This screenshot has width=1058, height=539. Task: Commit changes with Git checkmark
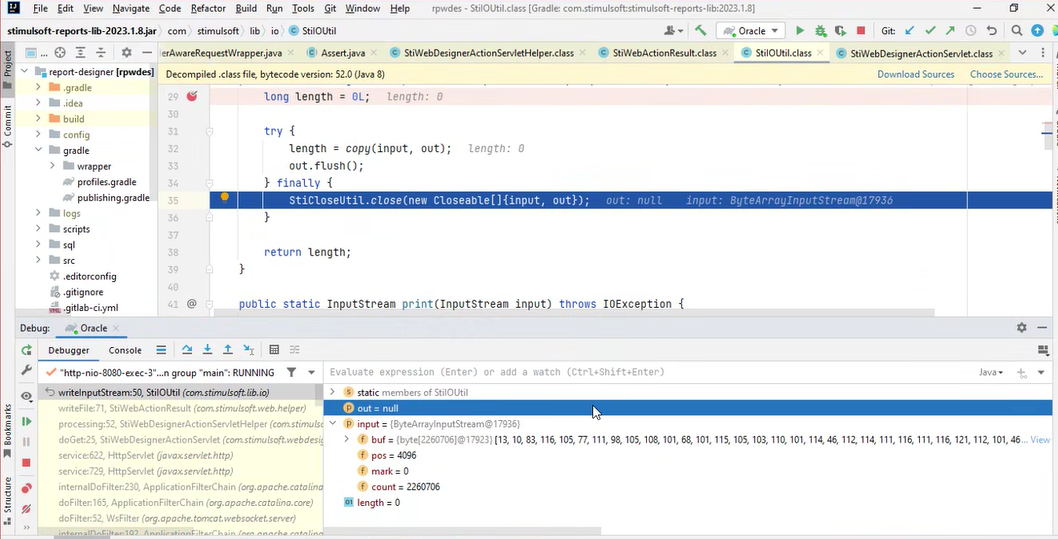(x=930, y=30)
